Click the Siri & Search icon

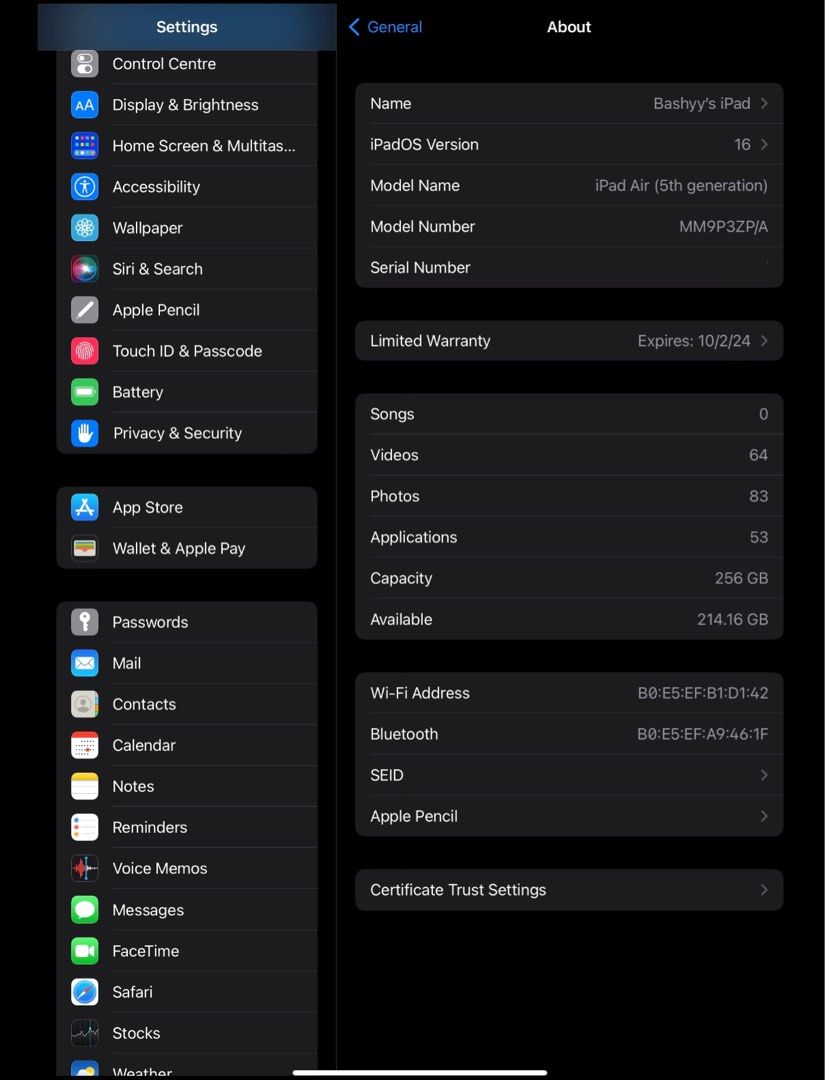point(84,268)
